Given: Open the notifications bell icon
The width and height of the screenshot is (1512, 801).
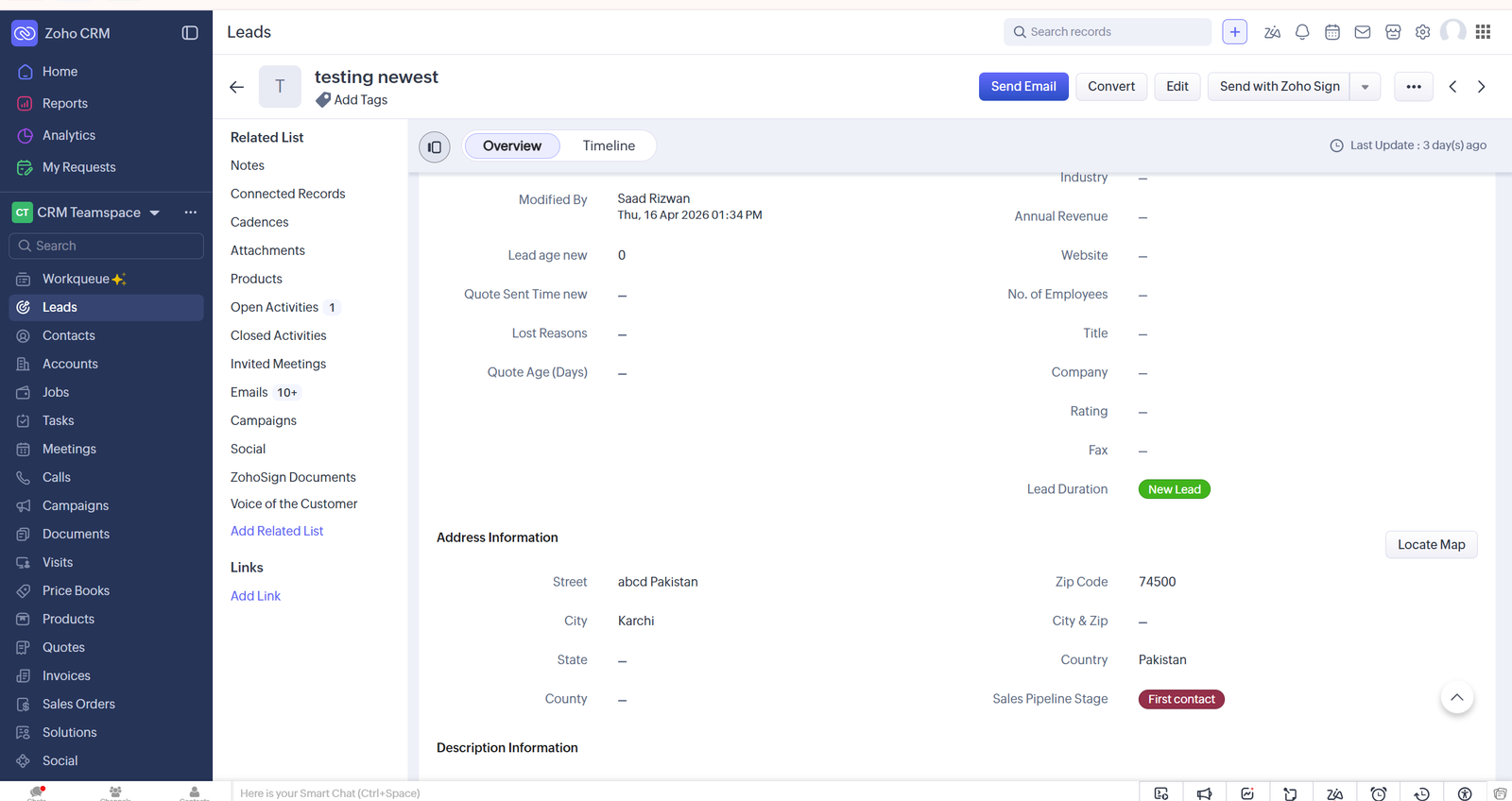Looking at the screenshot, I should point(1302,32).
